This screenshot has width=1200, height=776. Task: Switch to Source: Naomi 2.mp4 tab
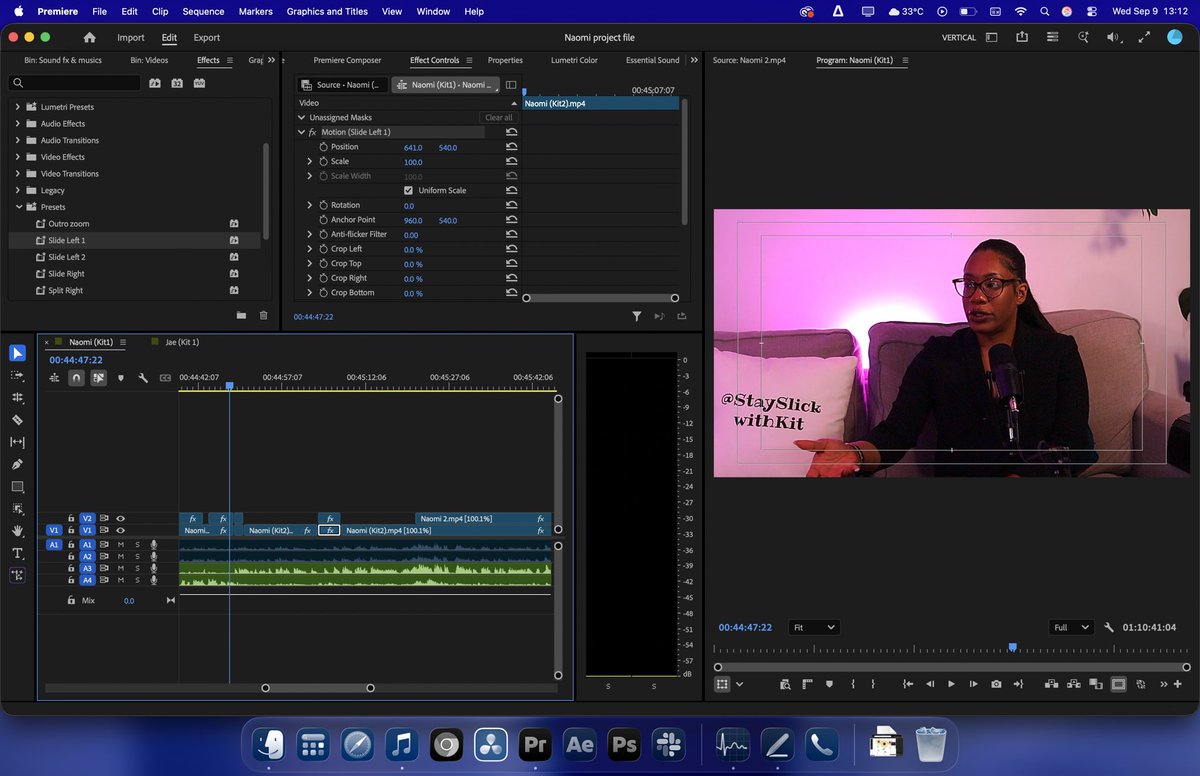[749, 60]
